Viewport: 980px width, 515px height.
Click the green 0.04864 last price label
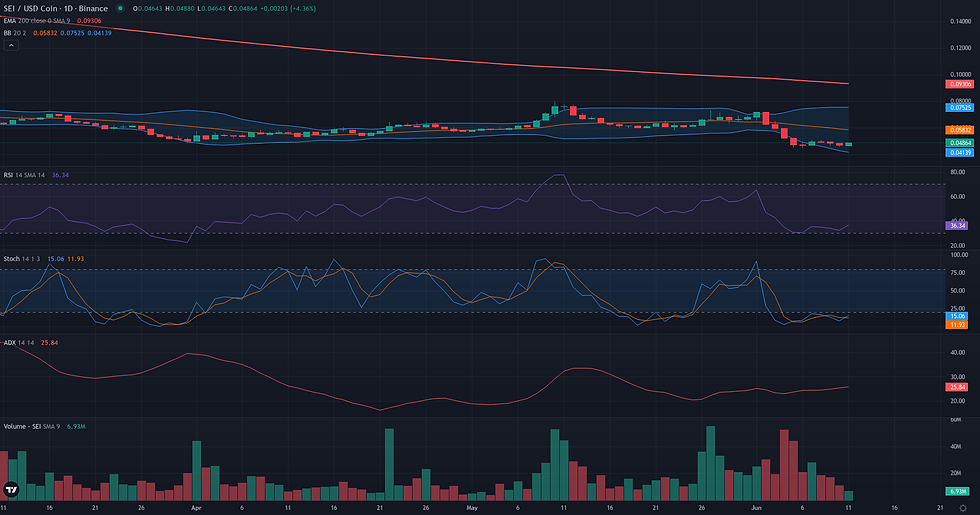[959, 143]
